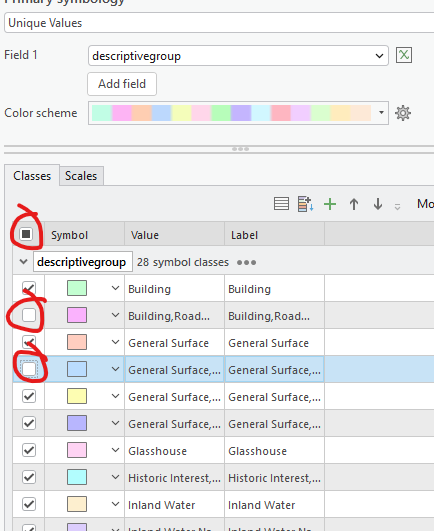Click the Label column header
Image resolution: width=434 pixels, height=531 pixels.
pyautogui.click(x=275, y=234)
